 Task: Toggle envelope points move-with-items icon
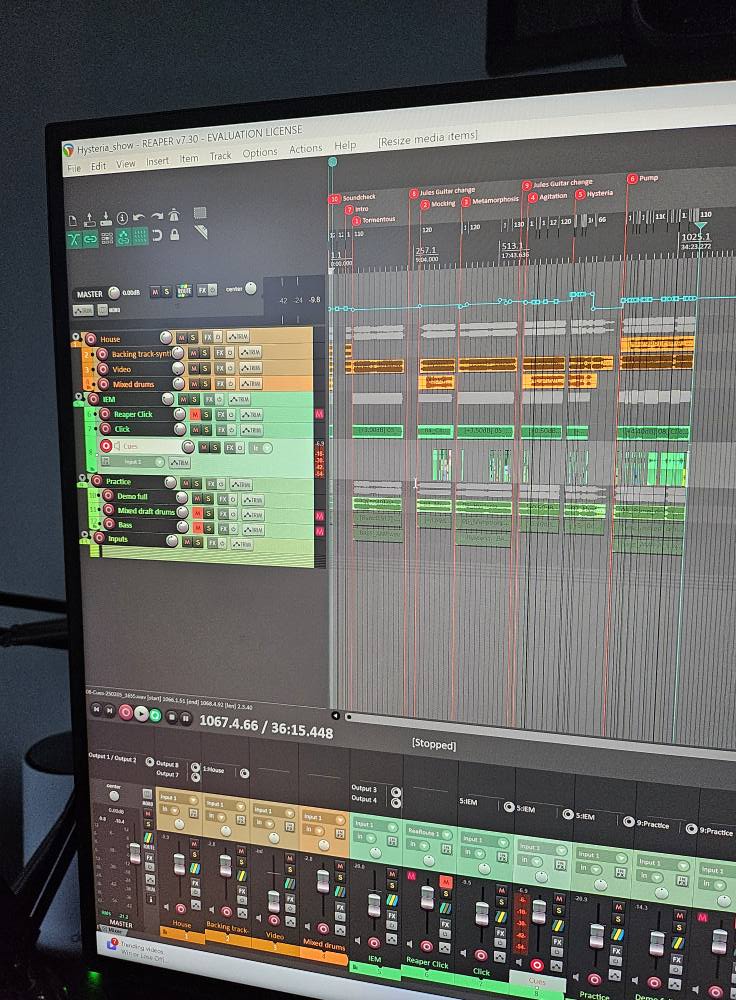pos(123,237)
